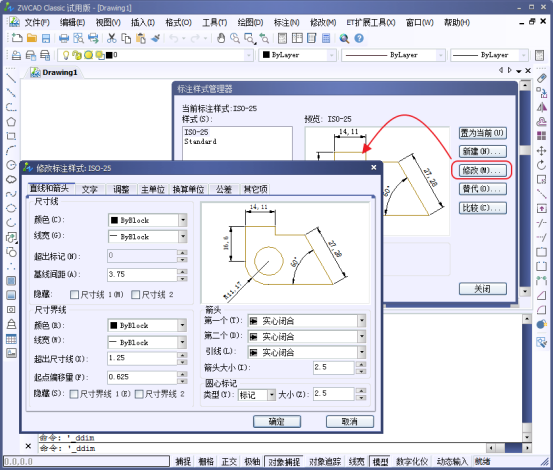Image resolution: width=554 pixels, height=471 pixels.
Task: Click 关闭 button in style manager
Action: coord(483,289)
